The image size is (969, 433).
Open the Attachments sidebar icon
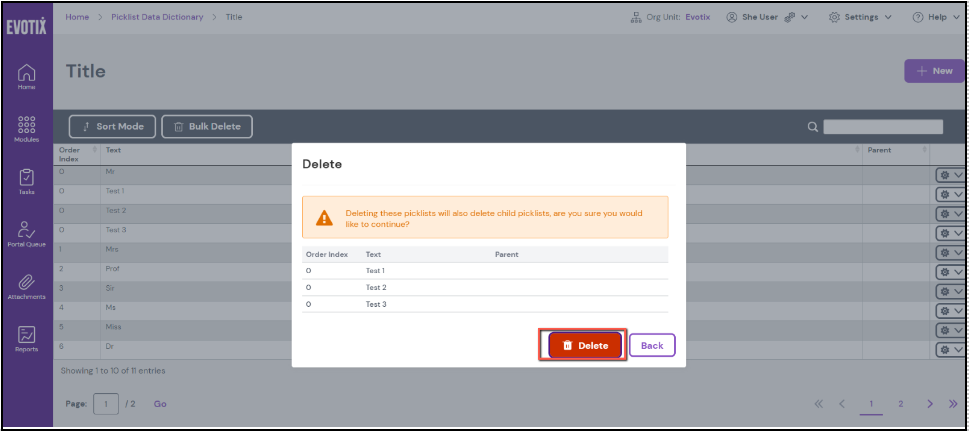[x=27, y=285]
